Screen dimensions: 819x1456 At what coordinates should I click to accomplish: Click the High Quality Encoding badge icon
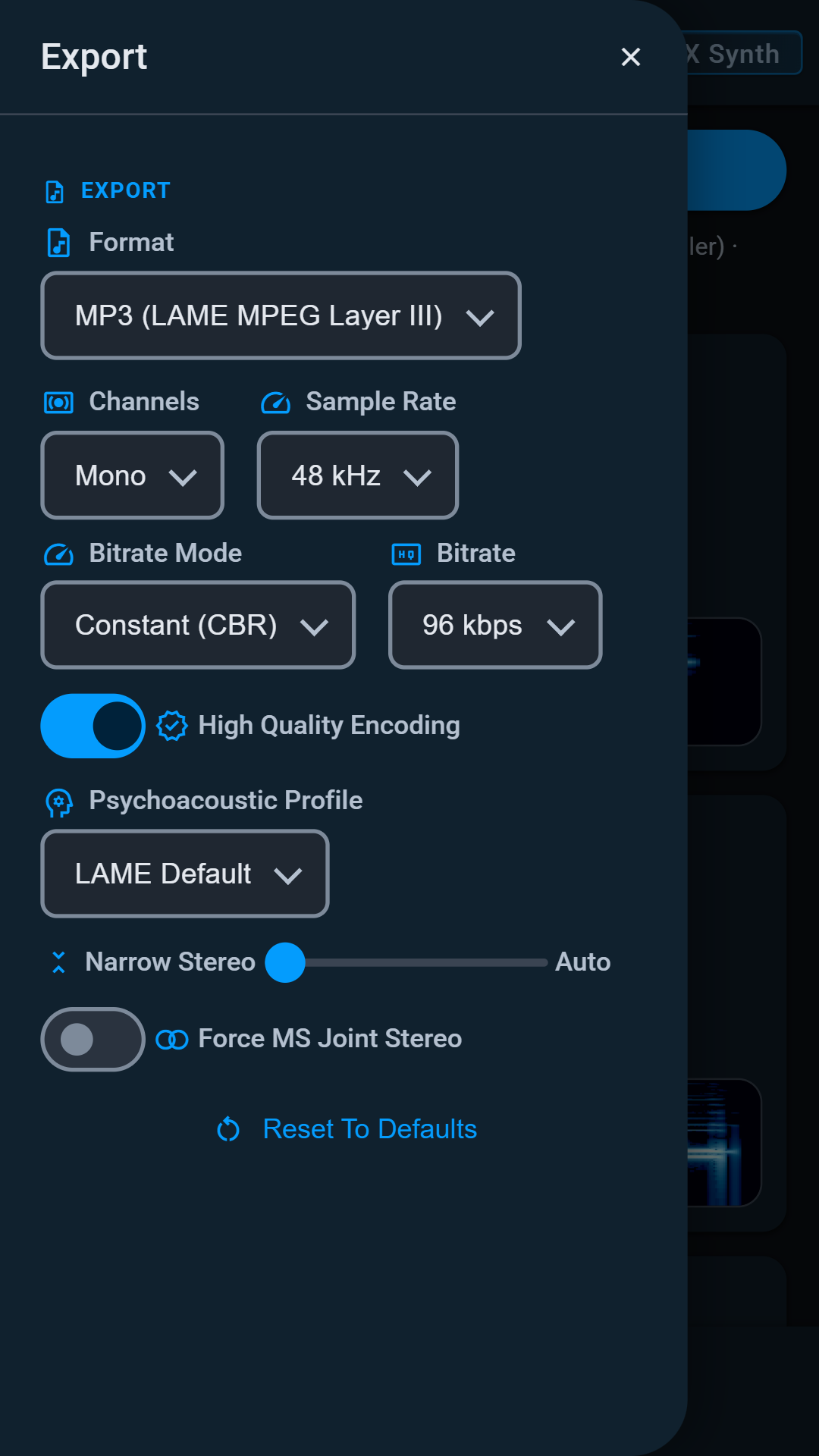click(x=172, y=726)
